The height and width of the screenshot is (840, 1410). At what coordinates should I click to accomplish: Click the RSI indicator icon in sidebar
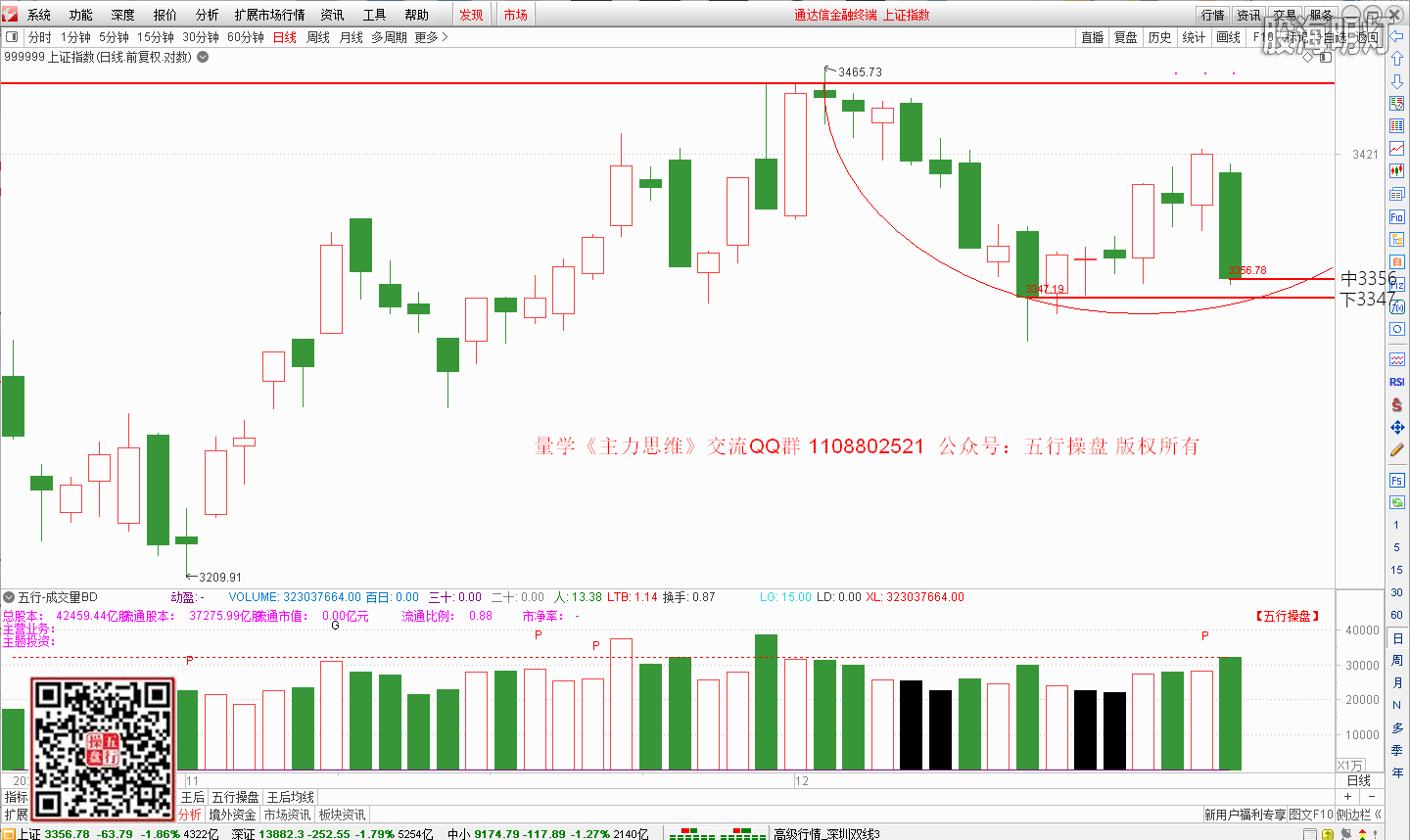tap(1397, 382)
